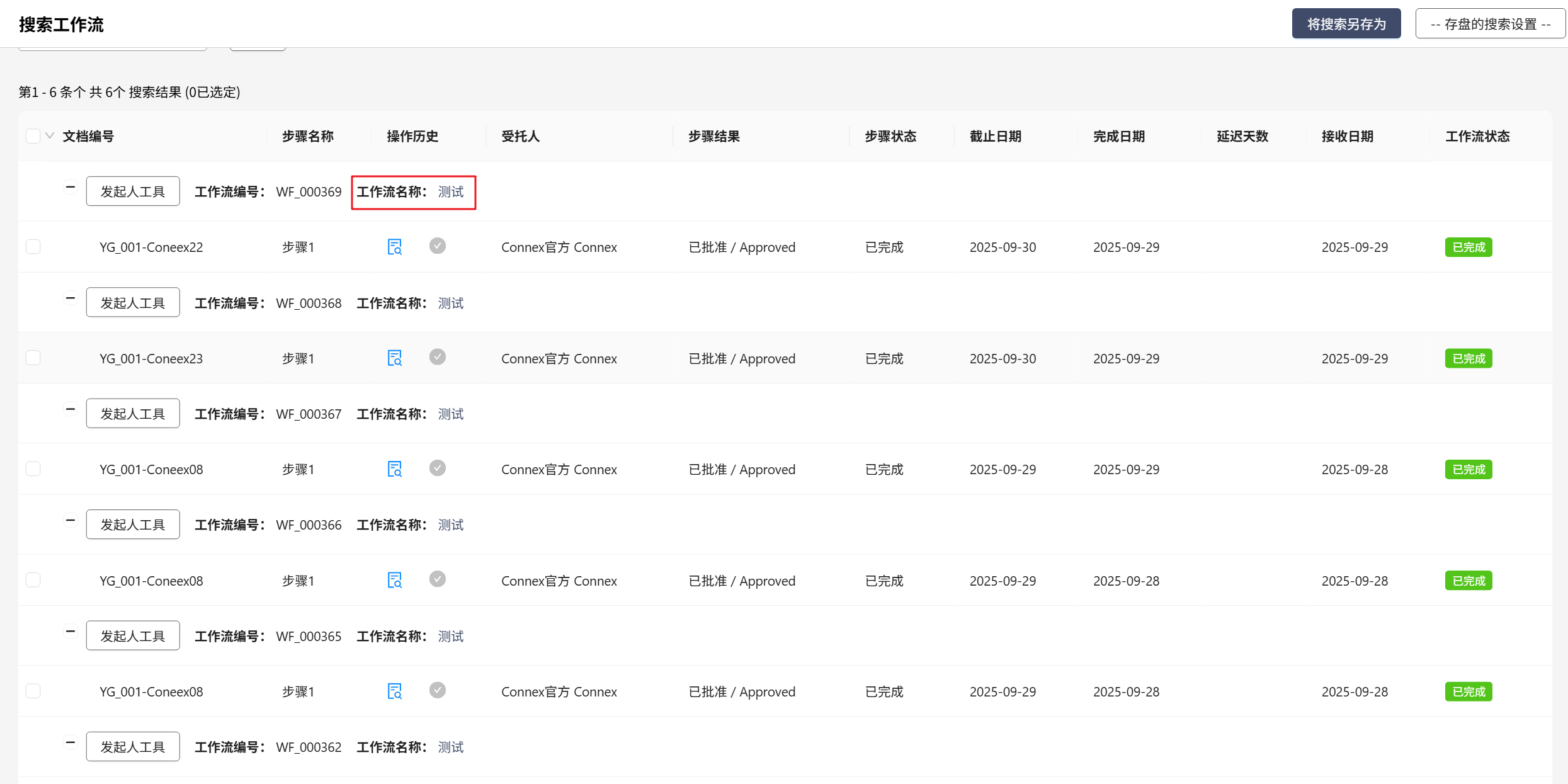1568x784 pixels.
Task: Click the gray checkmark icon under WF_000366
Action: click(x=438, y=579)
